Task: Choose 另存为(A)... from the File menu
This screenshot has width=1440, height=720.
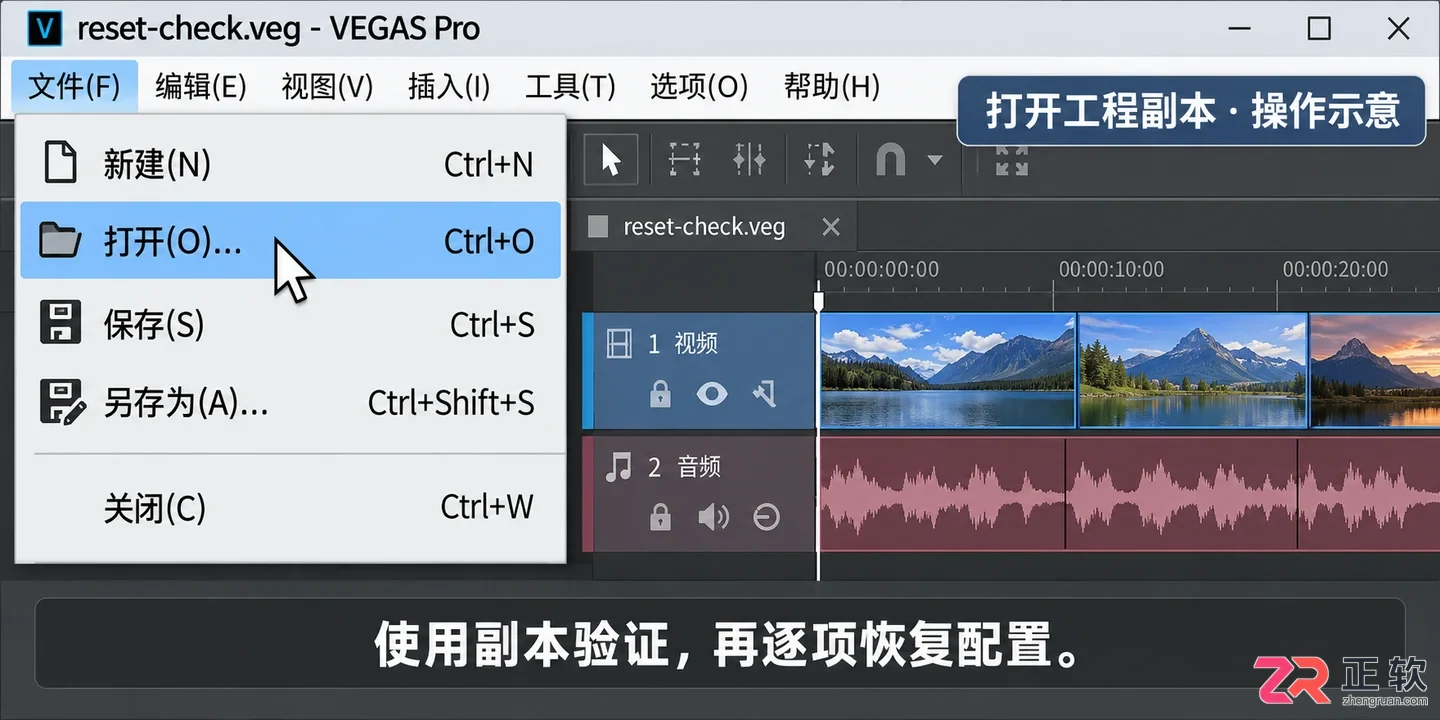Action: tap(290, 403)
